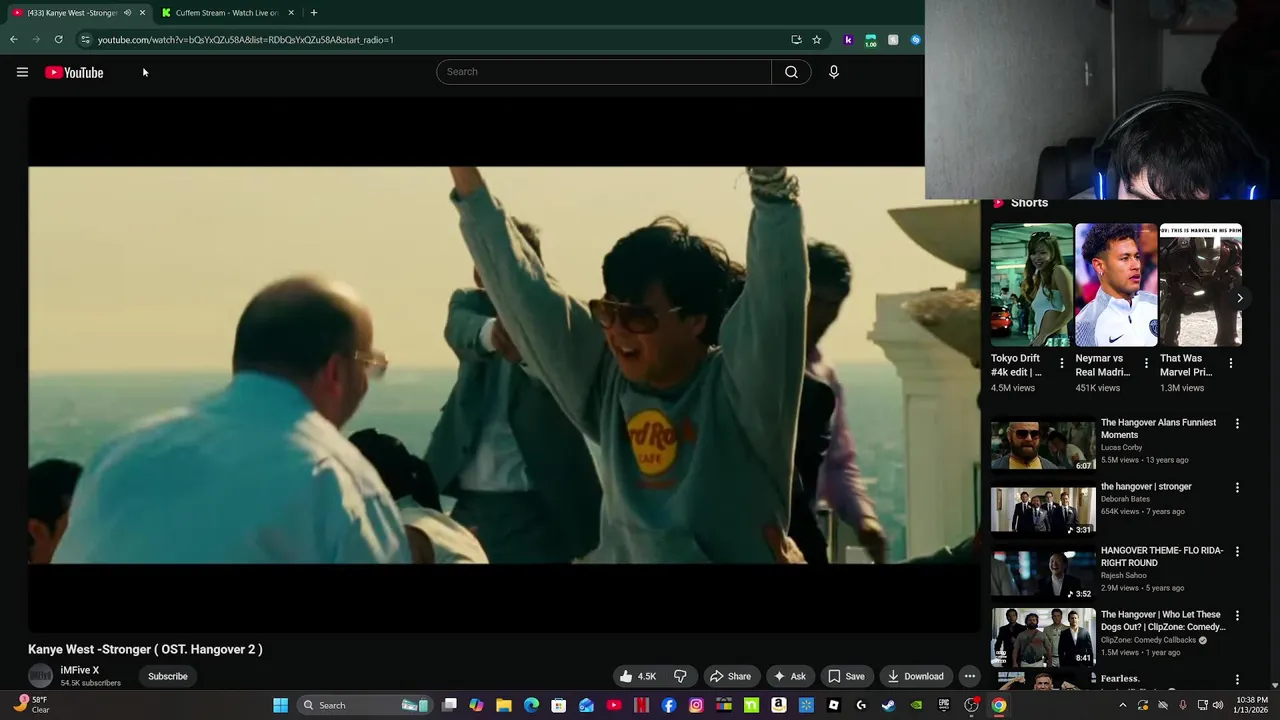Open options for Fearless video
Viewport: 1280px width, 720px height.
click(1237, 680)
